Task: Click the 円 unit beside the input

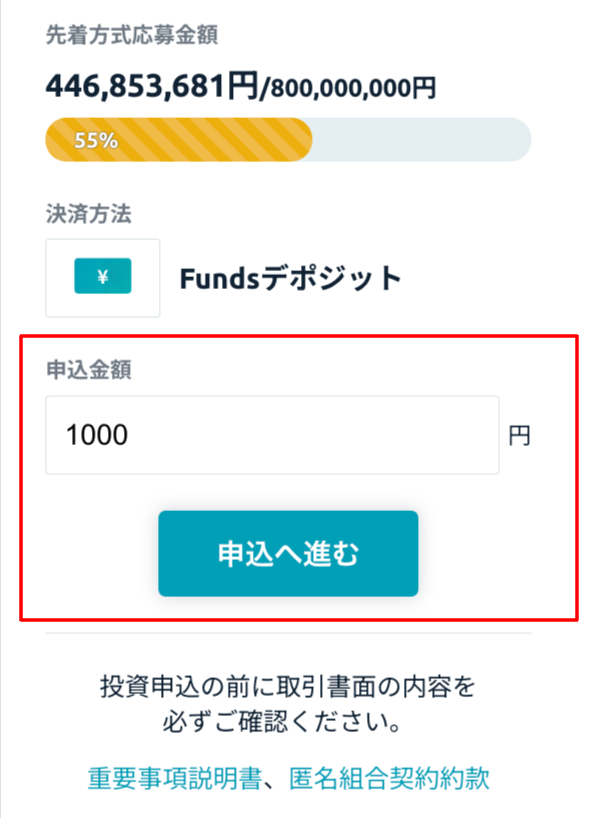Action: tap(519, 436)
